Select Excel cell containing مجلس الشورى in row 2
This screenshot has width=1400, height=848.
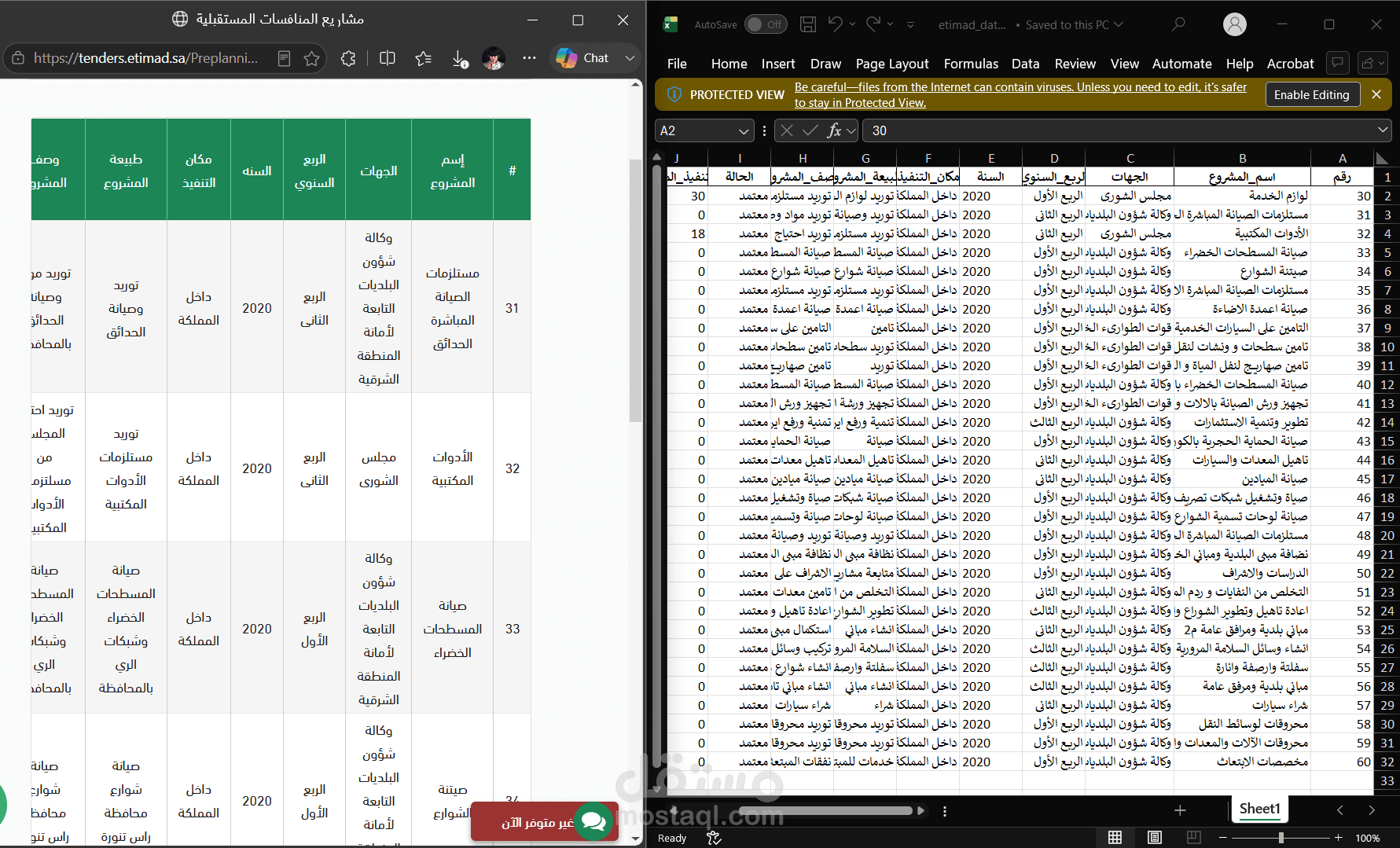point(1130,196)
